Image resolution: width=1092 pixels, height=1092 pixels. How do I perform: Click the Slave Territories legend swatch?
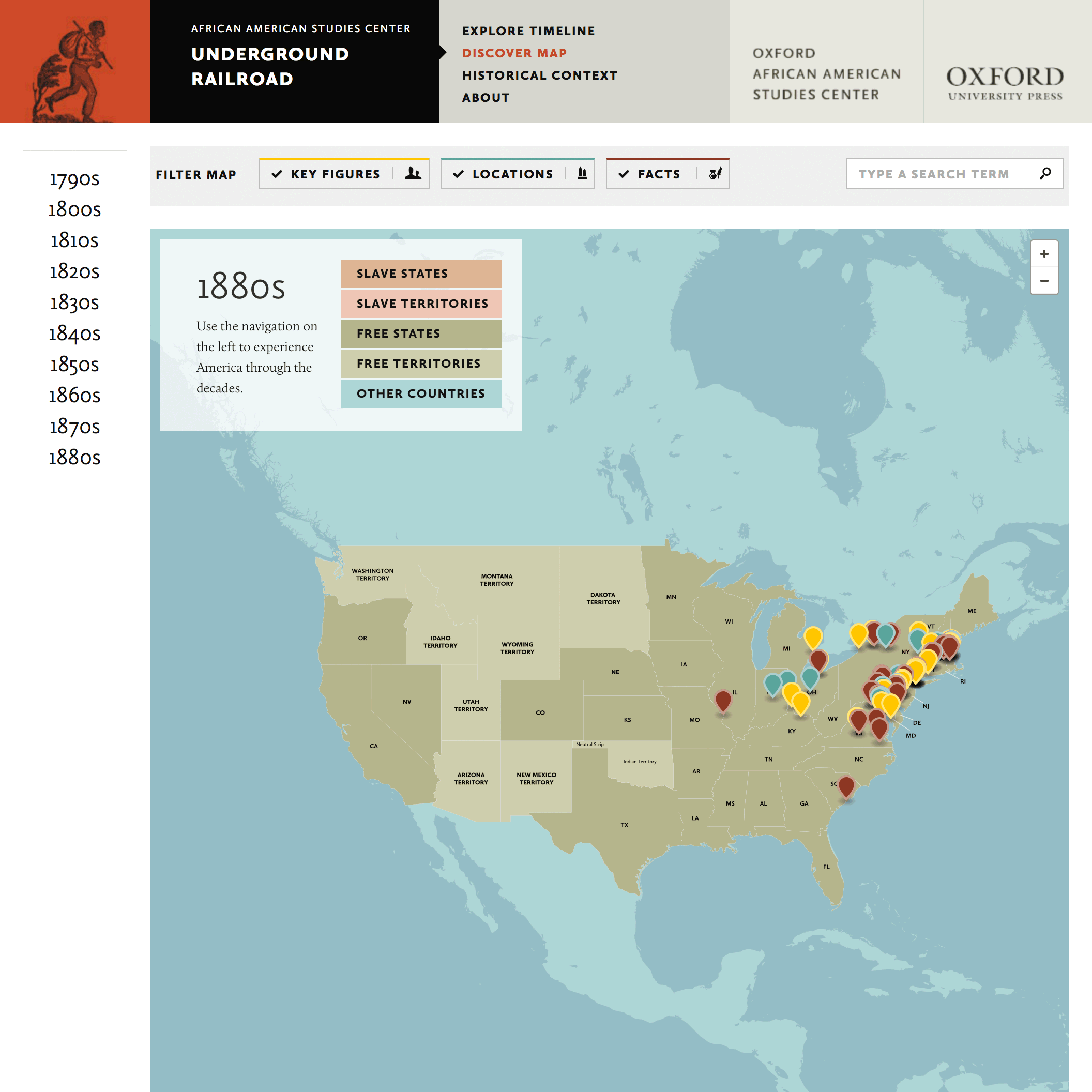(x=421, y=304)
